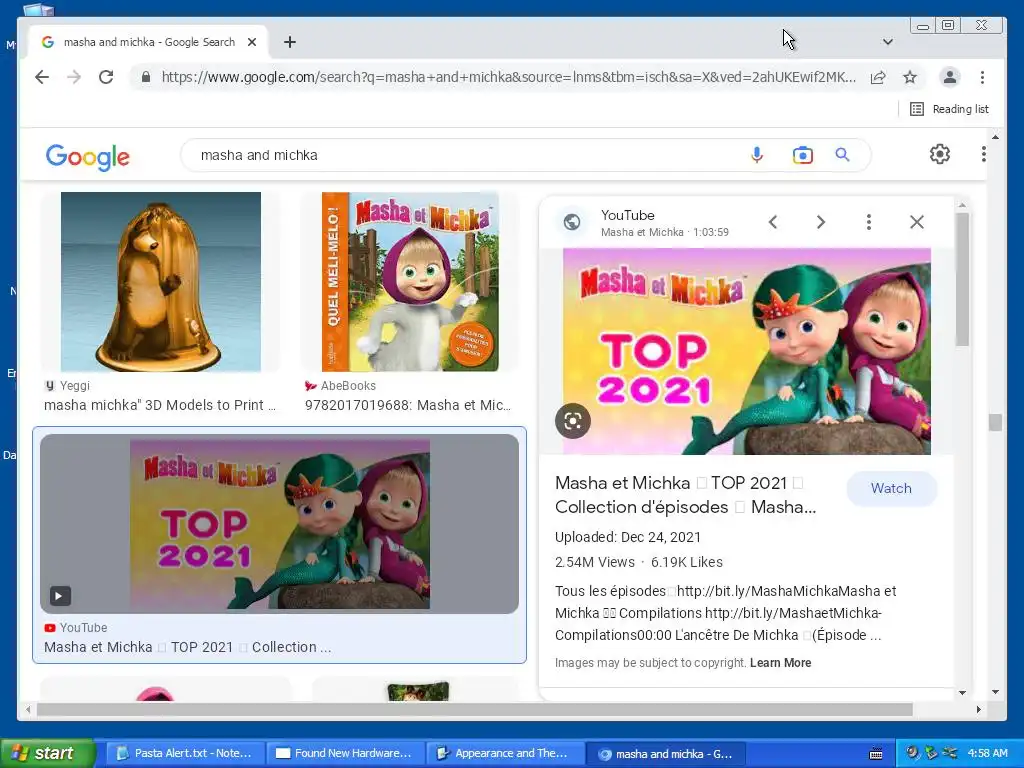Open the Chrome profile avatar

click(x=950, y=77)
